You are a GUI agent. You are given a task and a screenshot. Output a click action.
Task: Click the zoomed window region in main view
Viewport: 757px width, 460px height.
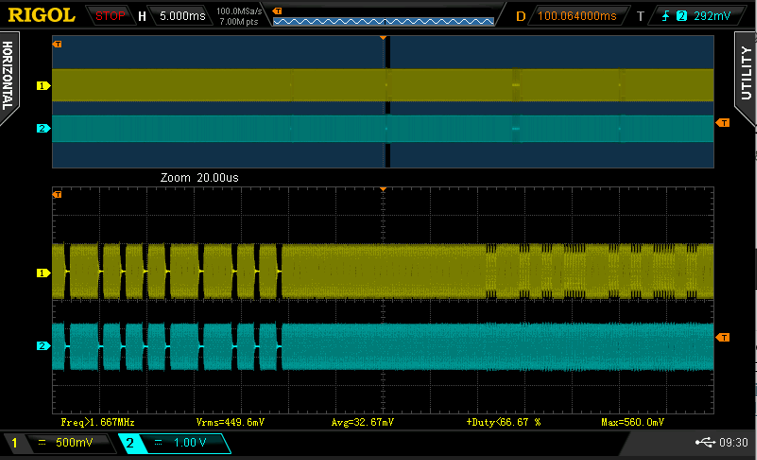coord(387,101)
